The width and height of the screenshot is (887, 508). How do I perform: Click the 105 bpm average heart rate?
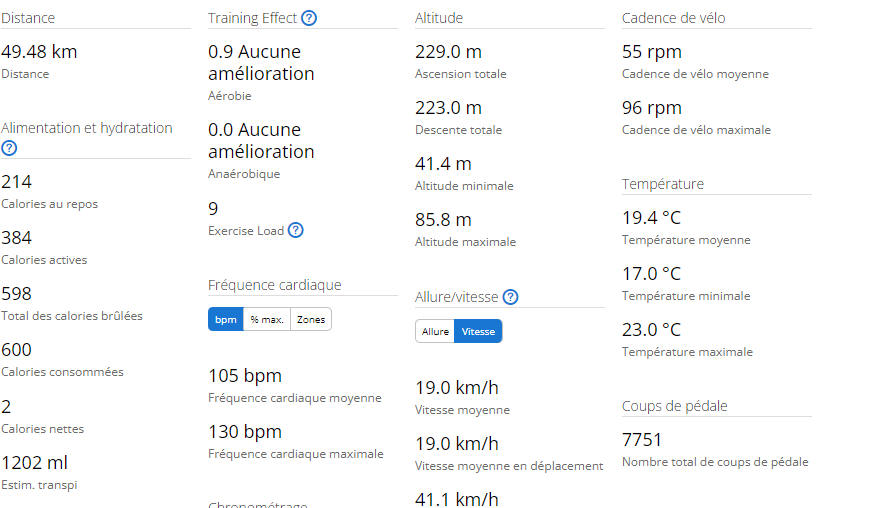(244, 376)
